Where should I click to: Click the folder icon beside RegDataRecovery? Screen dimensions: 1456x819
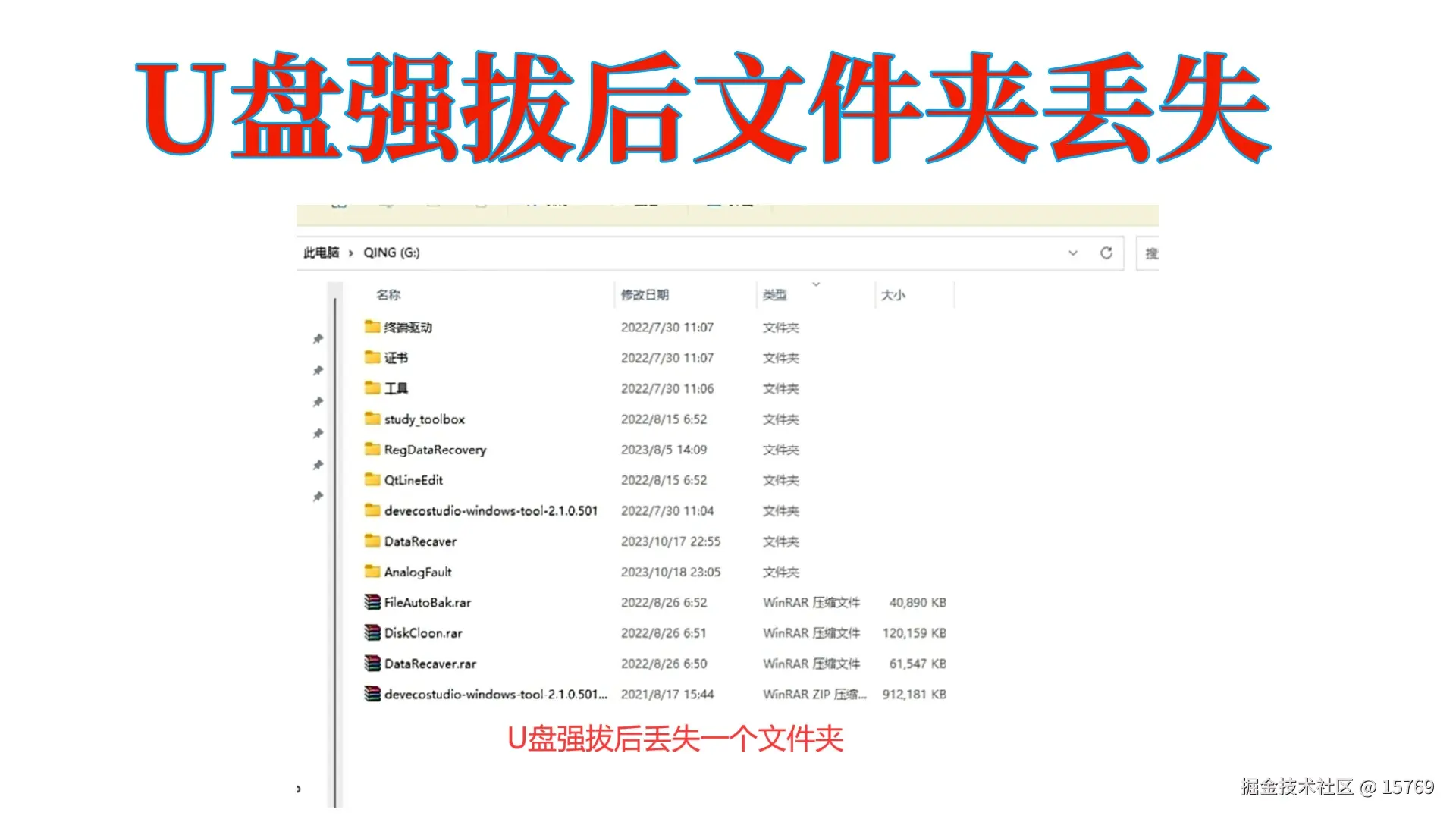(371, 449)
